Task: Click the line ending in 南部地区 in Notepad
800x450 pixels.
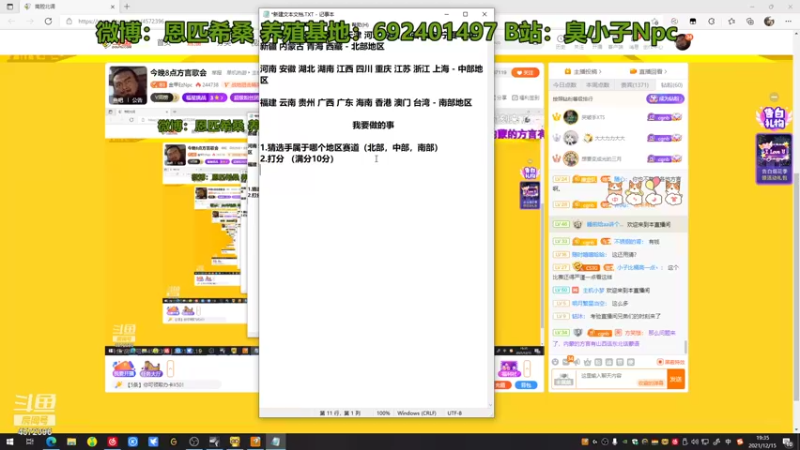Action: point(366,103)
